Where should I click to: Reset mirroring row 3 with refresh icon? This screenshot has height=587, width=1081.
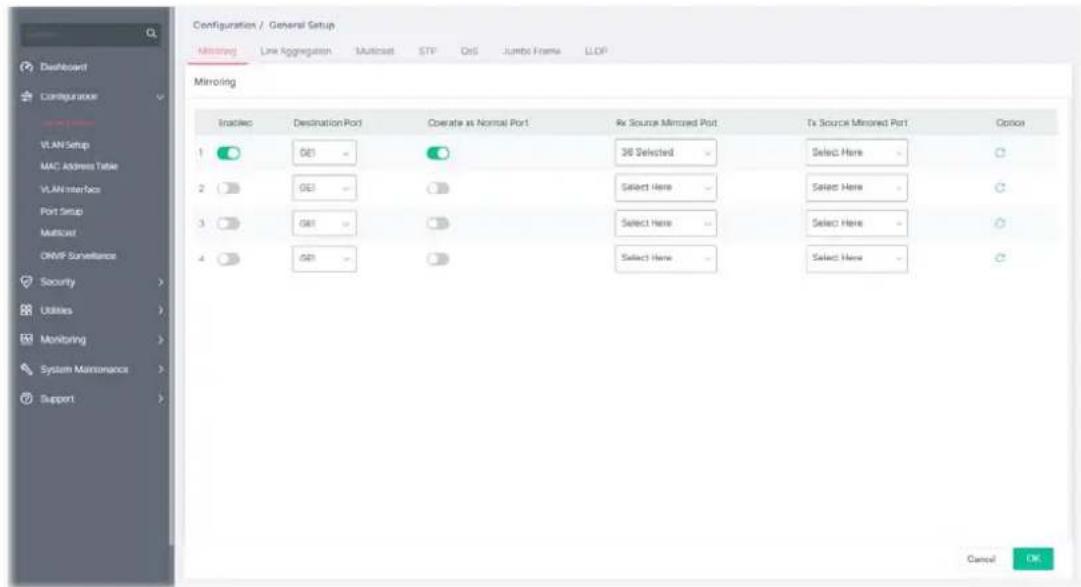1000,223
